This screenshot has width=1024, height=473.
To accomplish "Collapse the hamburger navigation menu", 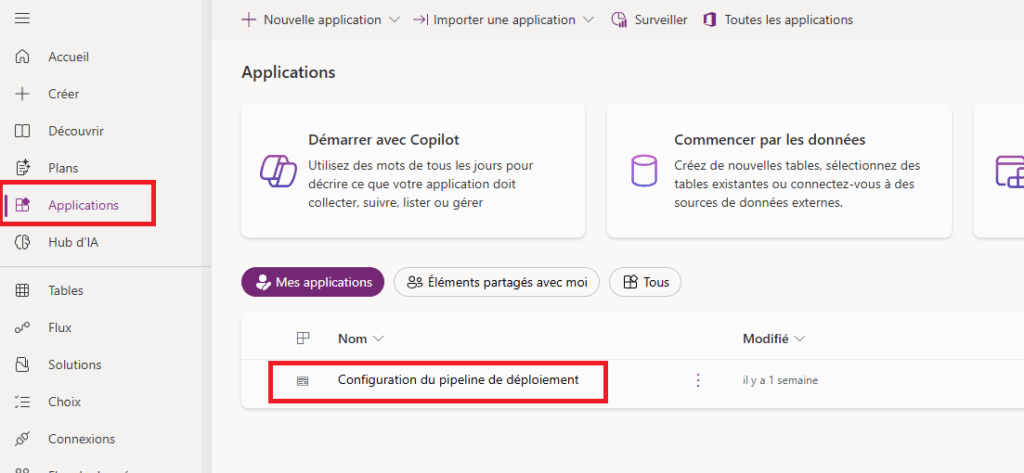I will pyautogui.click(x=22, y=18).
